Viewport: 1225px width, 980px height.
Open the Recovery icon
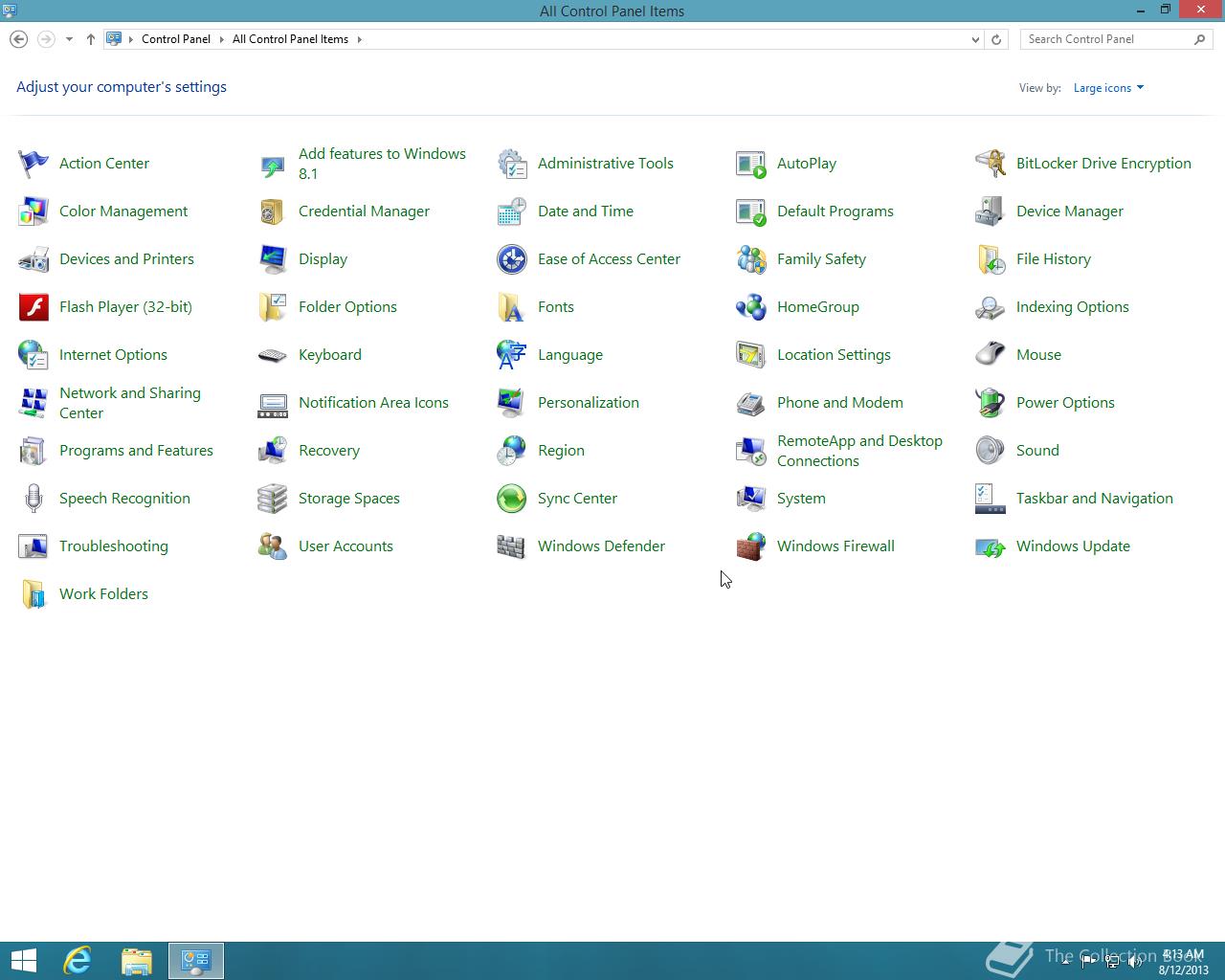pyautogui.click(x=273, y=451)
